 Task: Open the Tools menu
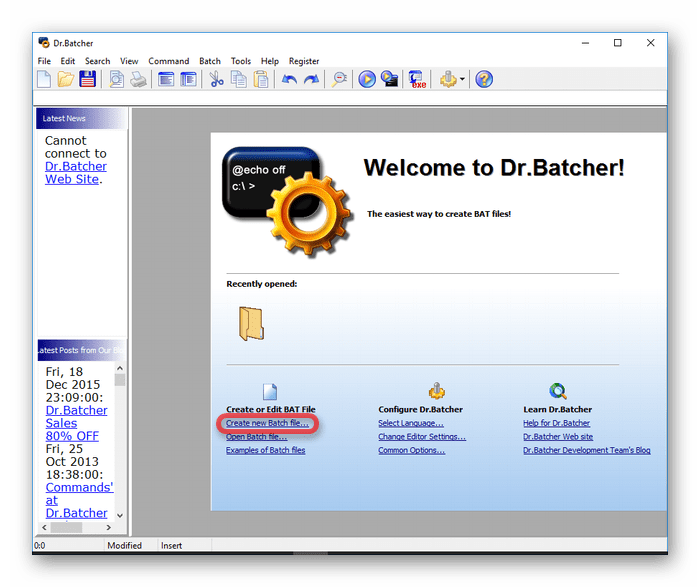pos(241,61)
